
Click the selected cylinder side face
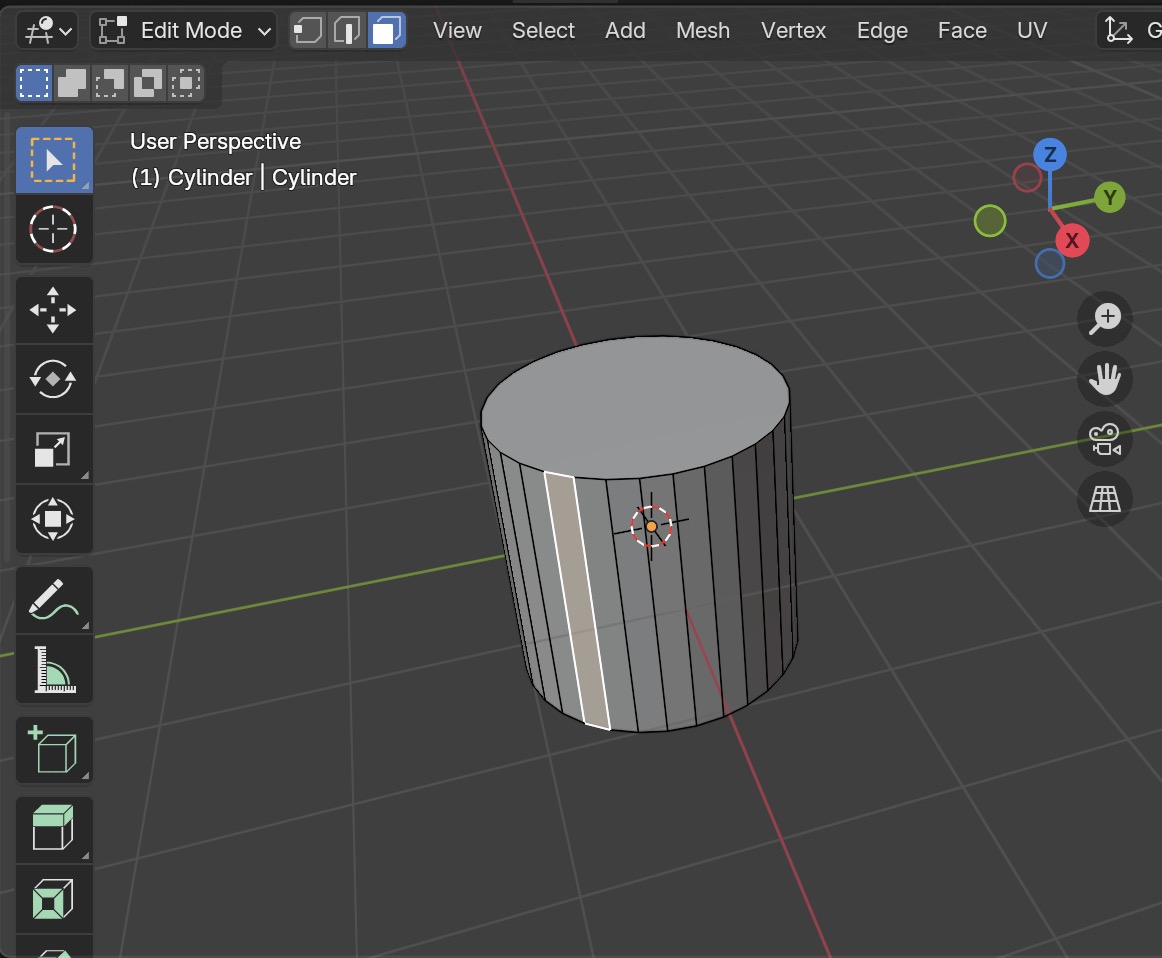(x=577, y=600)
